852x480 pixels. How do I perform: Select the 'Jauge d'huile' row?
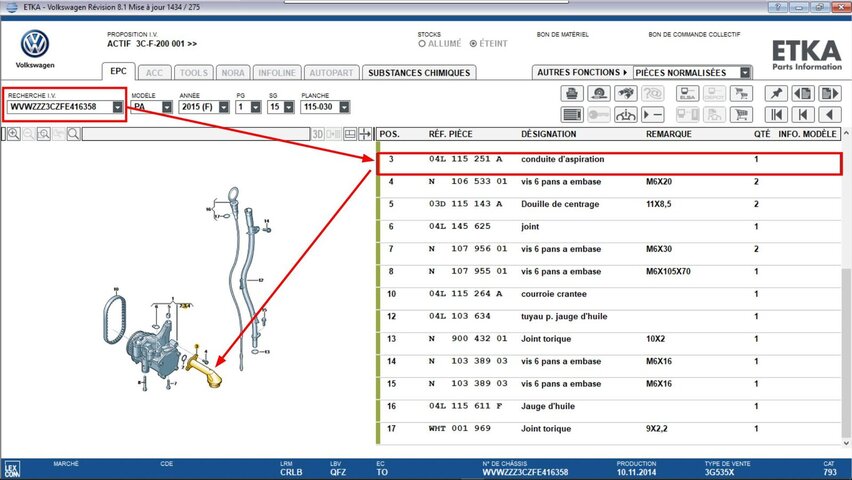pyautogui.click(x=609, y=410)
